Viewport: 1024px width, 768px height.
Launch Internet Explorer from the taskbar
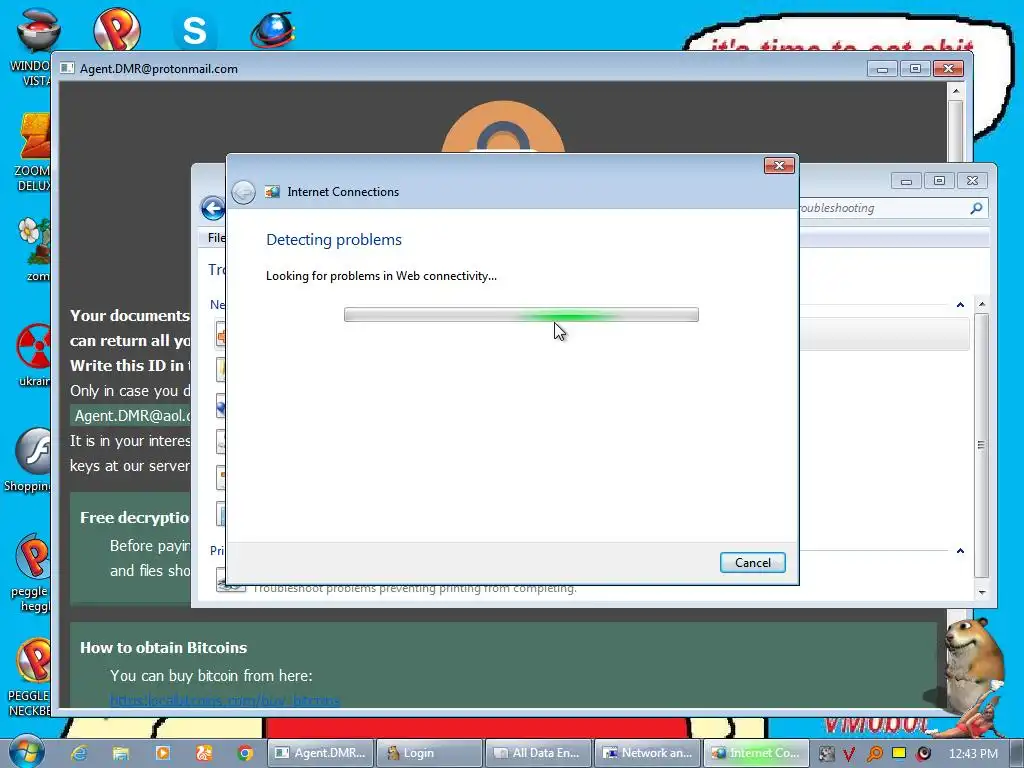tap(79, 754)
